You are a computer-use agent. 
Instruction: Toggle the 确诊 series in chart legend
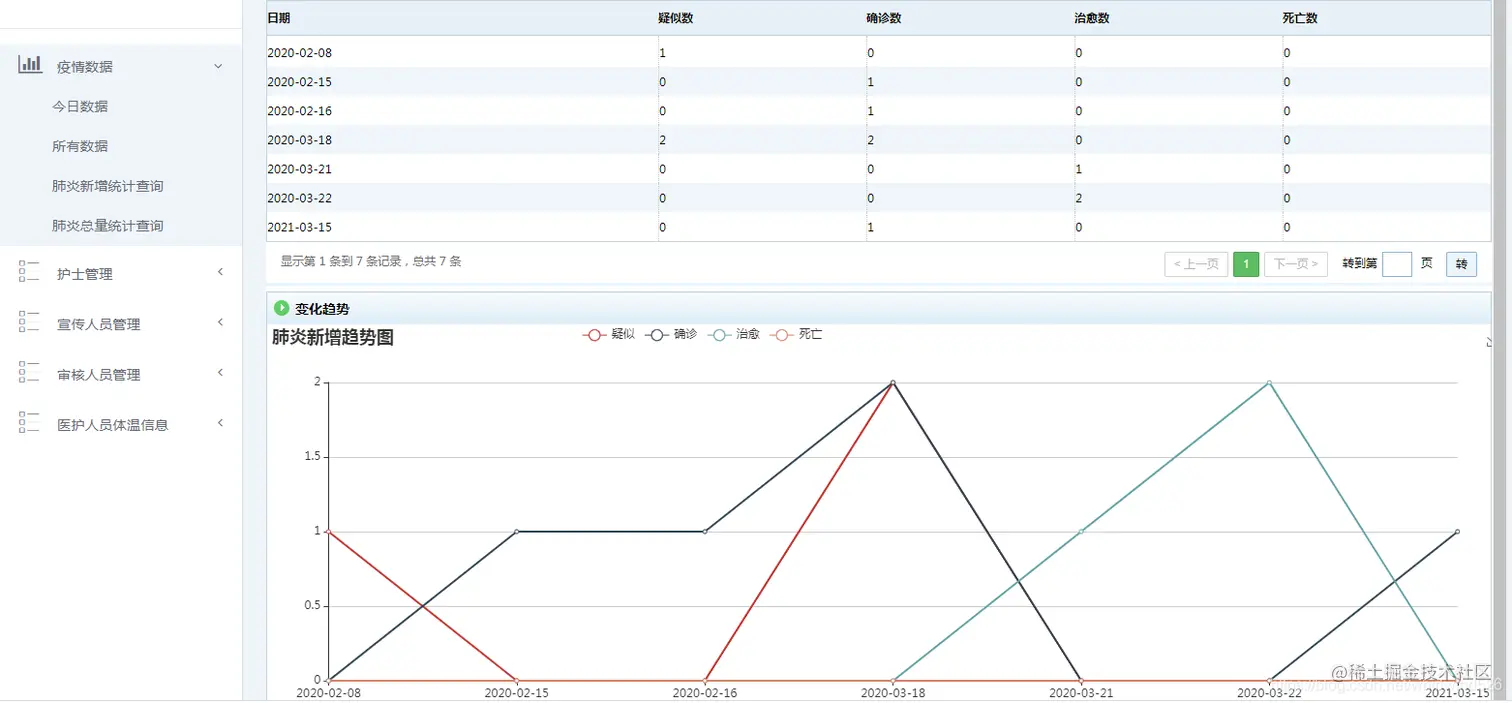(x=672, y=335)
